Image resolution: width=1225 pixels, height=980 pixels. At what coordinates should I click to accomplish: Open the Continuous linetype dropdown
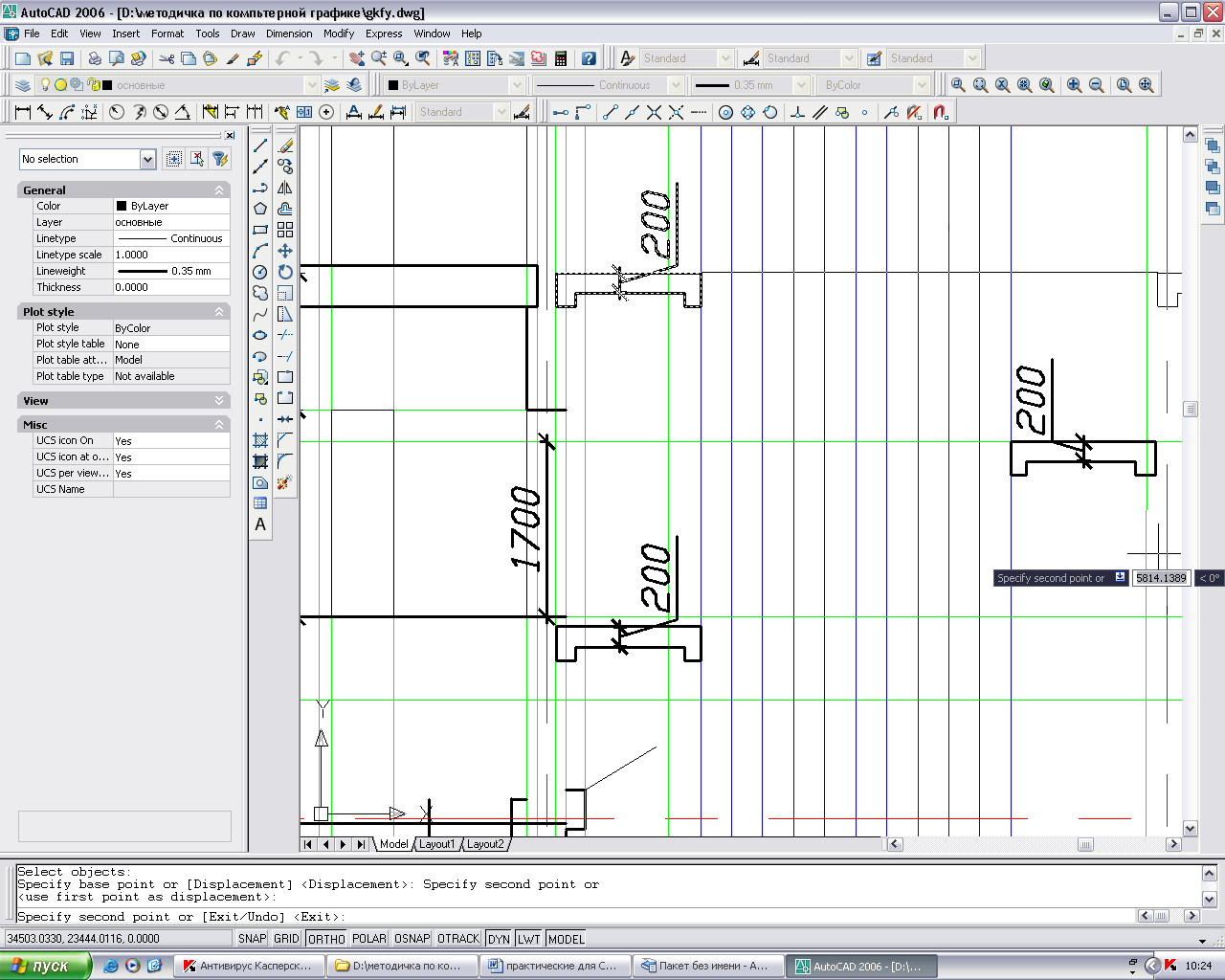(675, 85)
